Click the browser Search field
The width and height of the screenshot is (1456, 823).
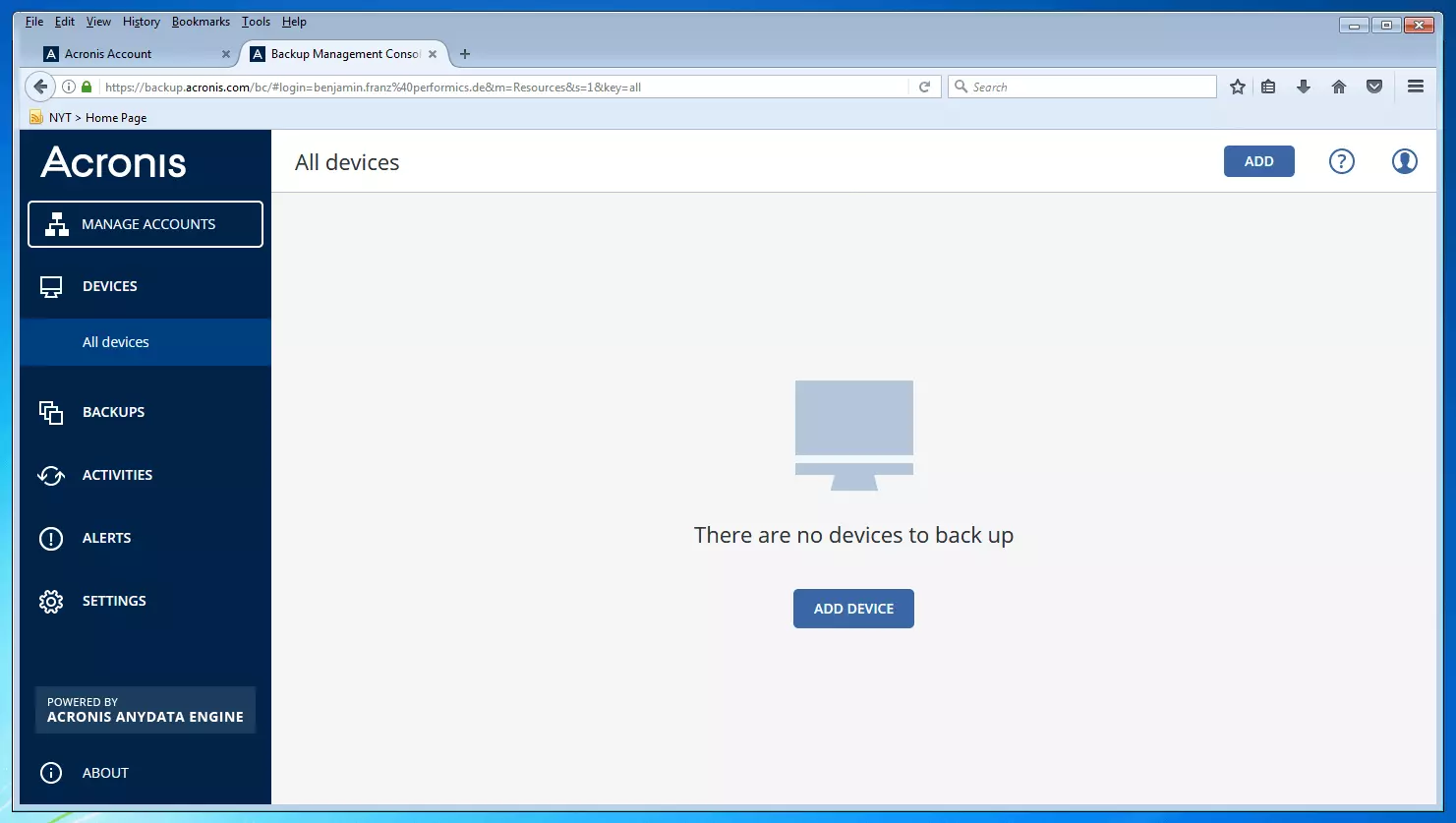1081,87
